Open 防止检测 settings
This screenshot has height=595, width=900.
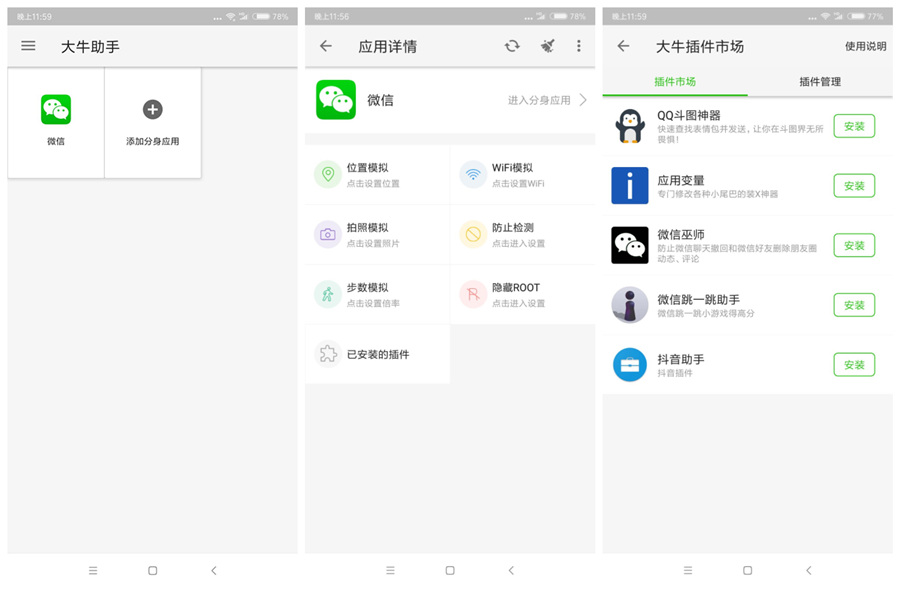(x=522, y=235)
